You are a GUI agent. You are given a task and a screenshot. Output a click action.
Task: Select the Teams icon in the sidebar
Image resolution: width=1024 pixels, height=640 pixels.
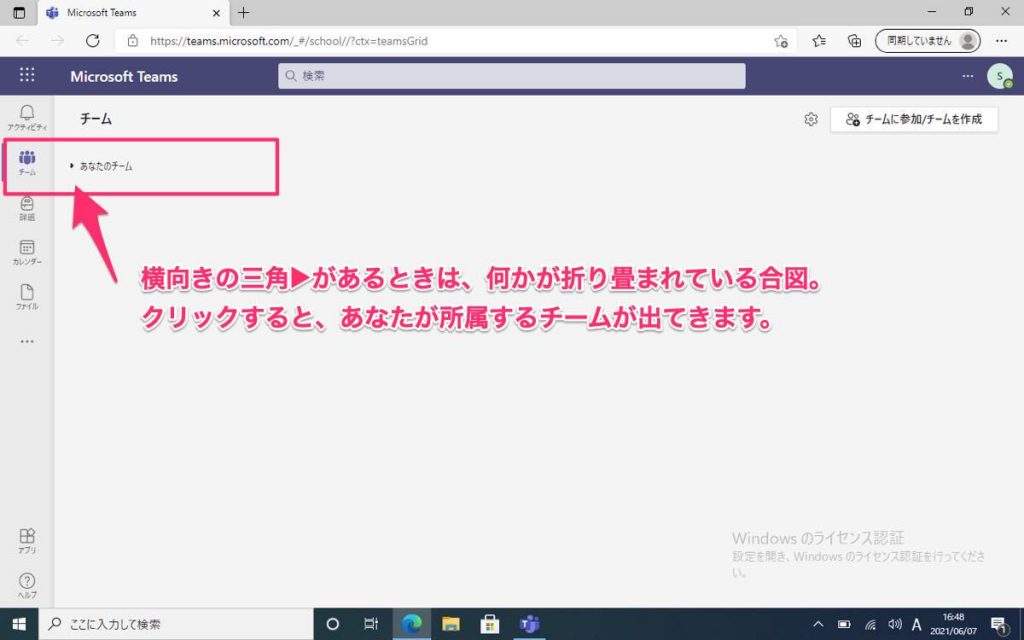(27, 163)
